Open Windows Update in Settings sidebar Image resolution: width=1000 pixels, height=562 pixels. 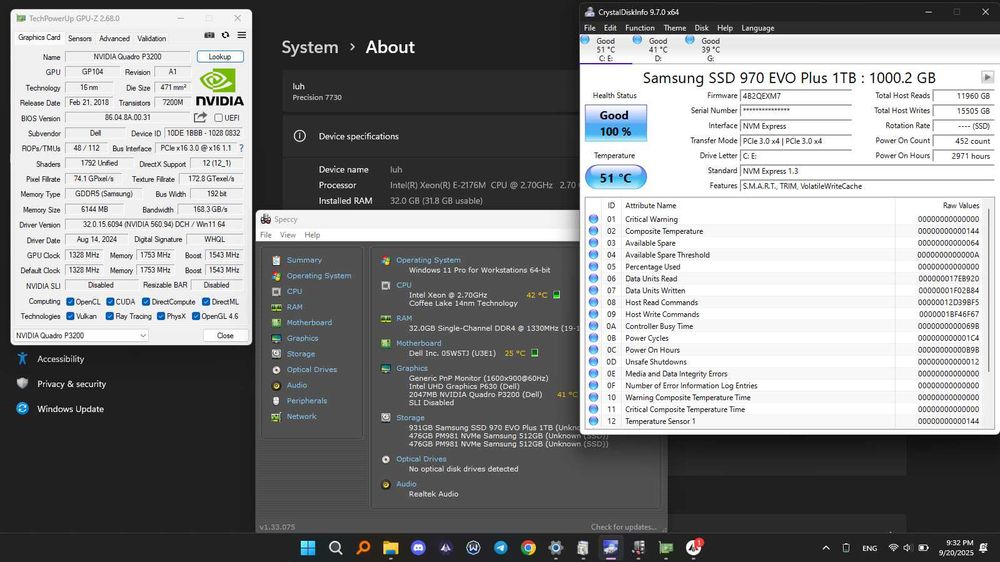click(x=70, y=409)
